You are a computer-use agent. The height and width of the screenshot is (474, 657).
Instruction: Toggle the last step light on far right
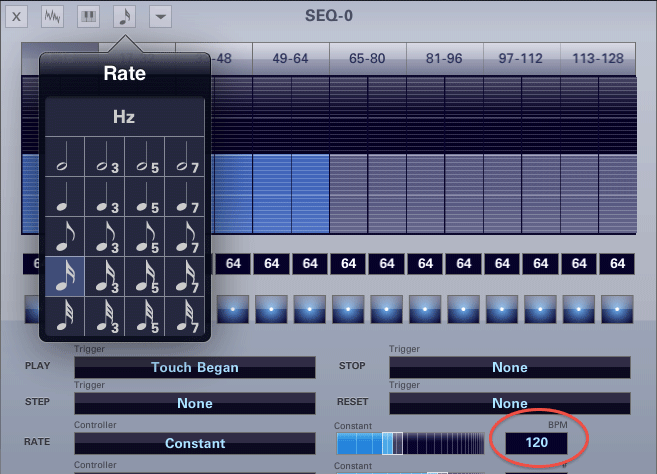point(617,309)
